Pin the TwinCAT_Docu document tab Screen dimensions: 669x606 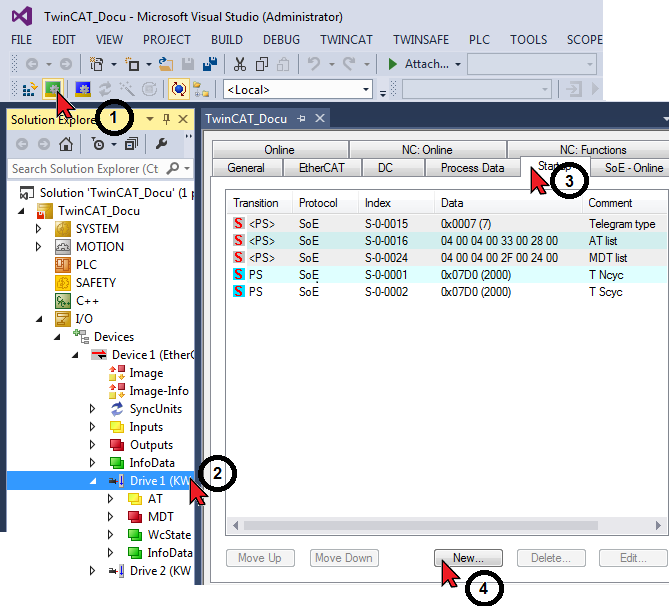[x=302, y=119]
